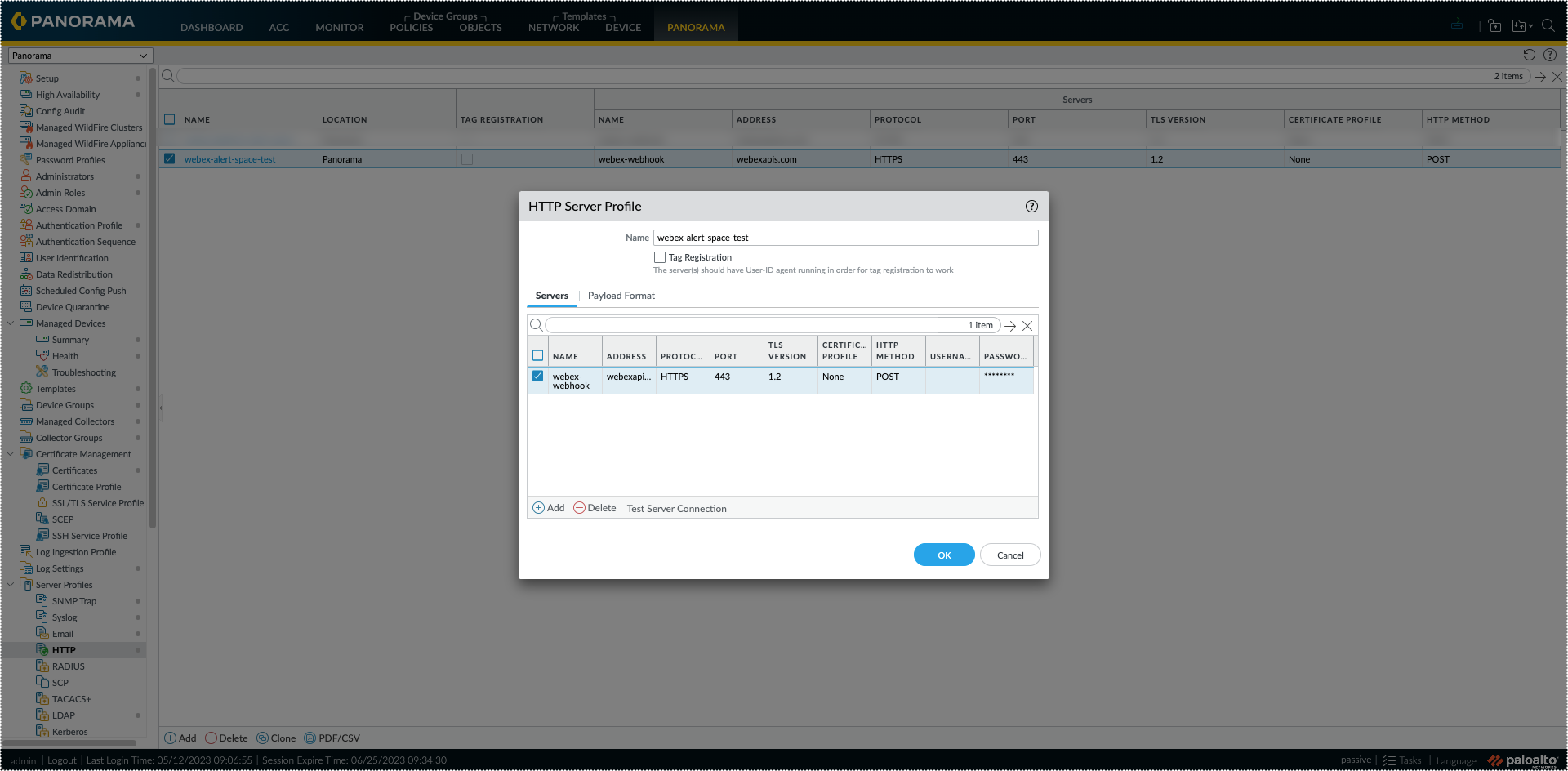
Task: Open the TACACS+ server profile icon
Action: point(42,699)
